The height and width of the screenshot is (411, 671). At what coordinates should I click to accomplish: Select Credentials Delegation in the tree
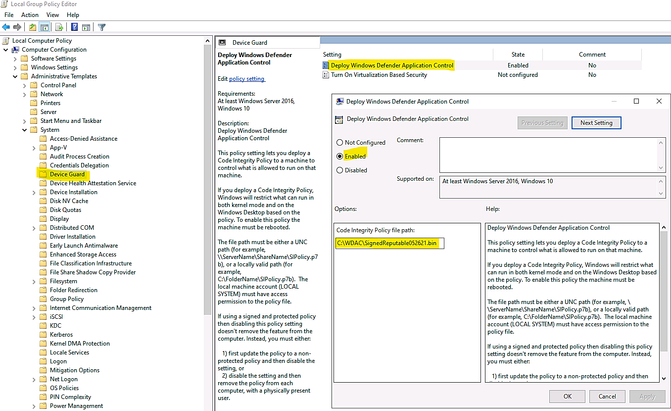pos(79,166)
